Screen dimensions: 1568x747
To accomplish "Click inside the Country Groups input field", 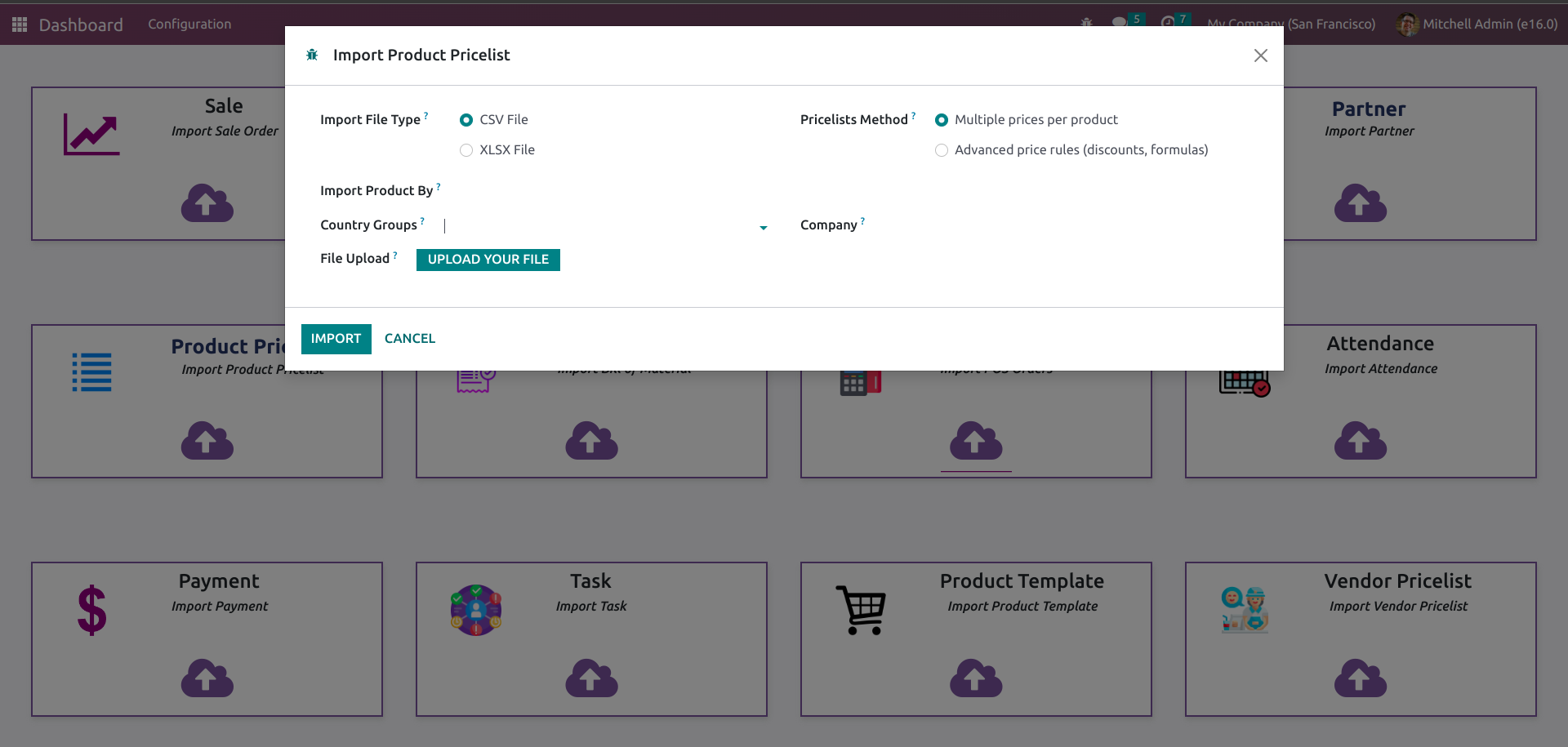I will coord(600,225).
